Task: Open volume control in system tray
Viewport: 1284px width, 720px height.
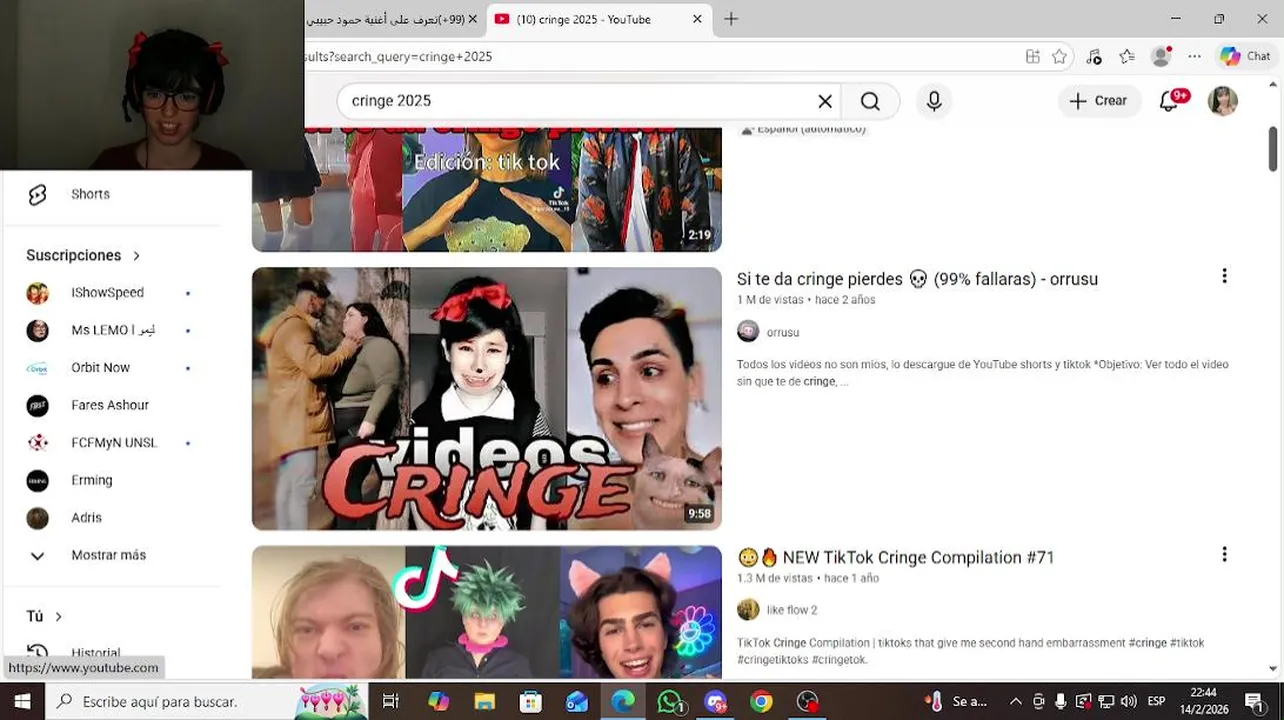Action: pyautogui.click(x=1129, y=701)
